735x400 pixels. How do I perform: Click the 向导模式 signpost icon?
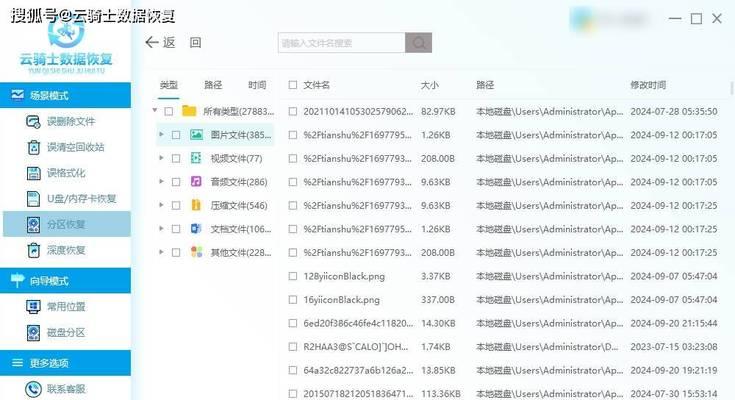17,280
